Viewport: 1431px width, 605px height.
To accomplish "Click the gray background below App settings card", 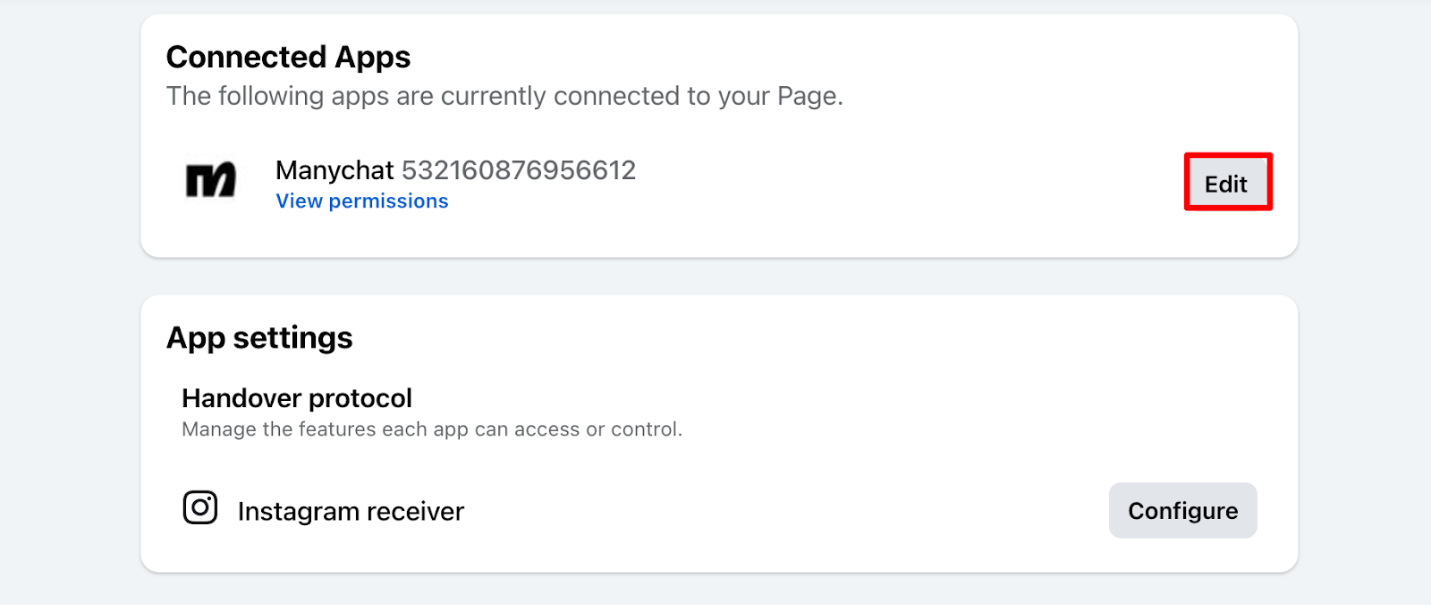I will coord(718,591).
